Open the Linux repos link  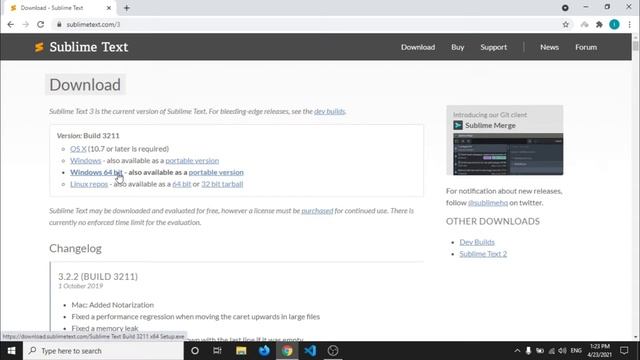89,184
